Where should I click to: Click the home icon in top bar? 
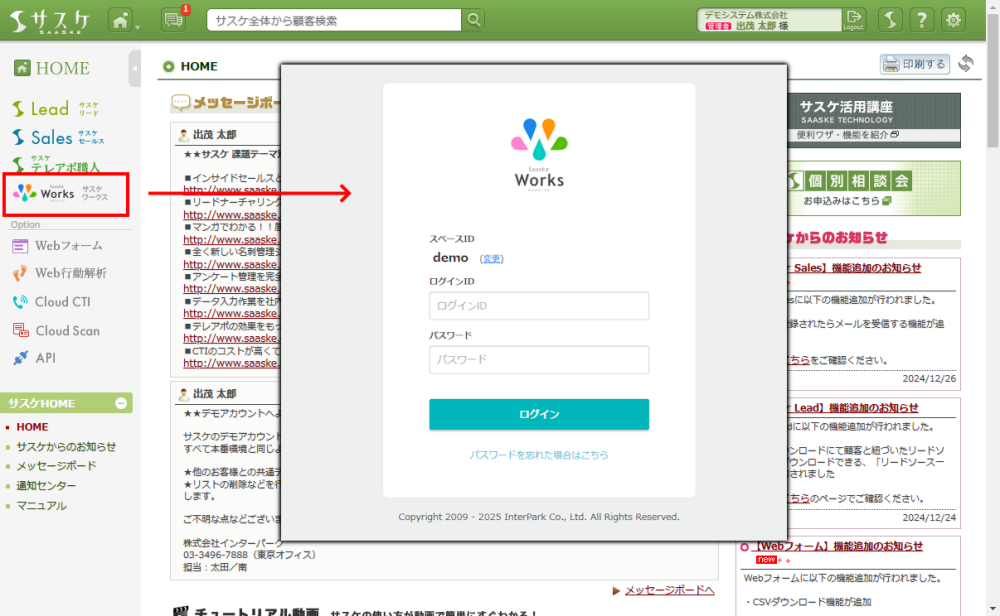(x=121, y=20)
